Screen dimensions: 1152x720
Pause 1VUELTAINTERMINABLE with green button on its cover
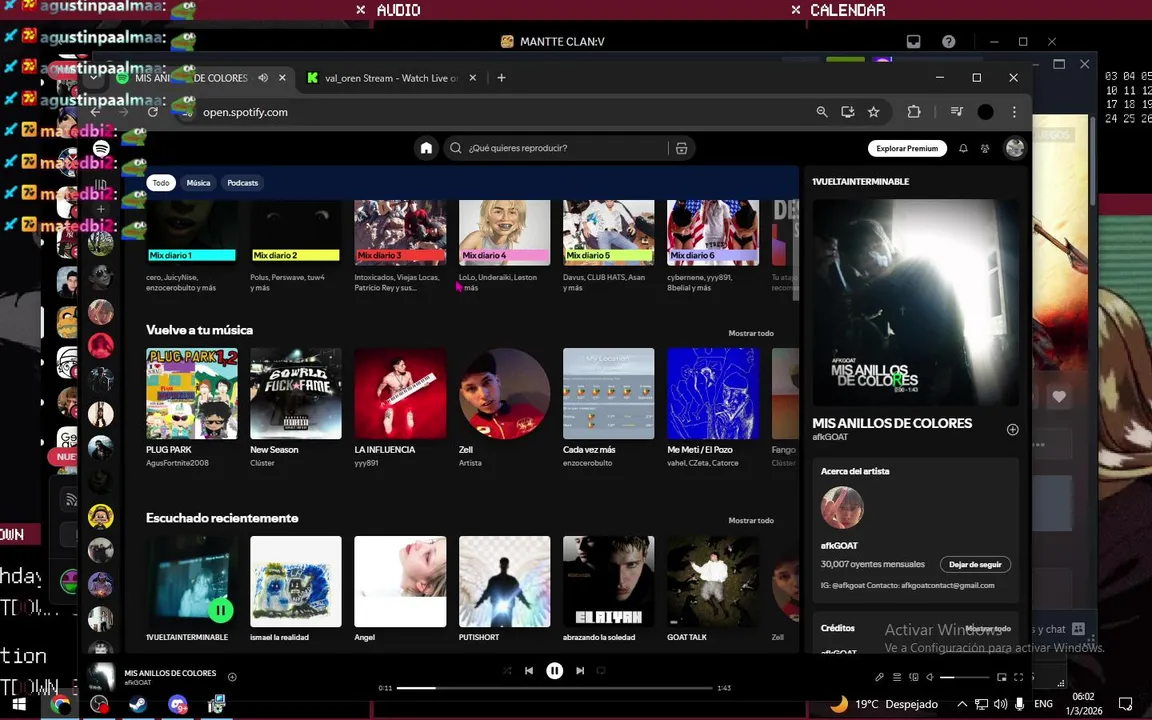(220, 610)
